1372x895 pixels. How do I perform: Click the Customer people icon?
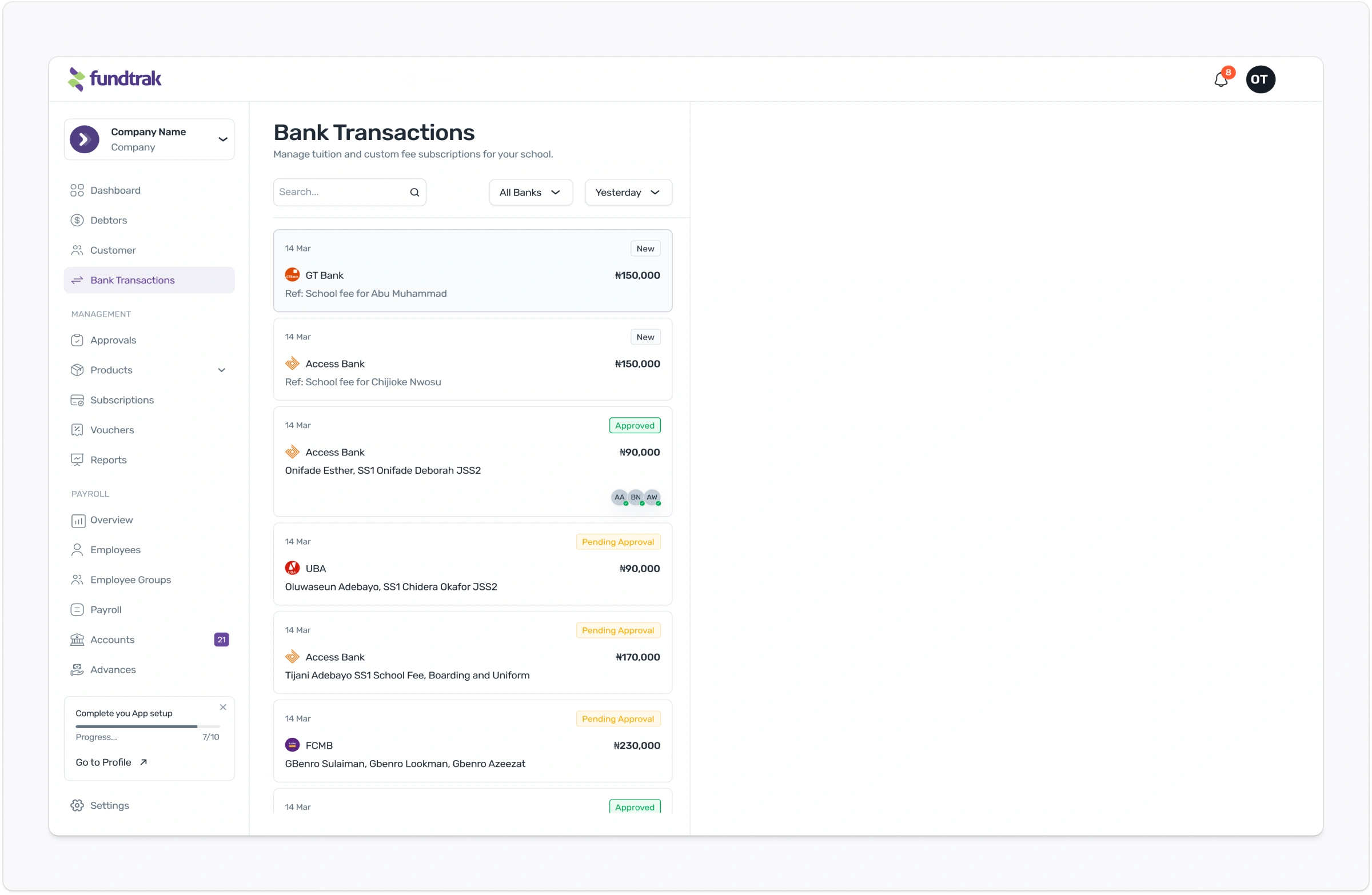pyautogui.click(x=77, y=250)
